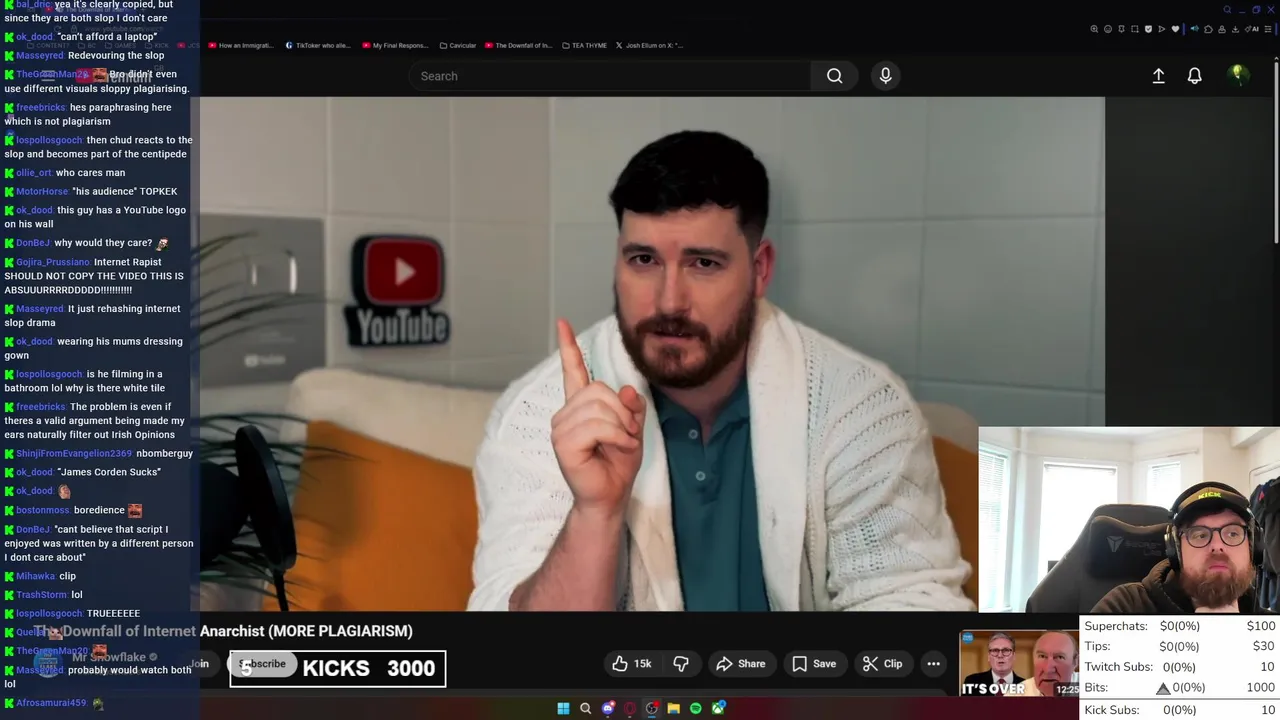1280x720 pixels.
Task: Click the search tabs icon in title bar
Action: click(x=1227, y=10)
